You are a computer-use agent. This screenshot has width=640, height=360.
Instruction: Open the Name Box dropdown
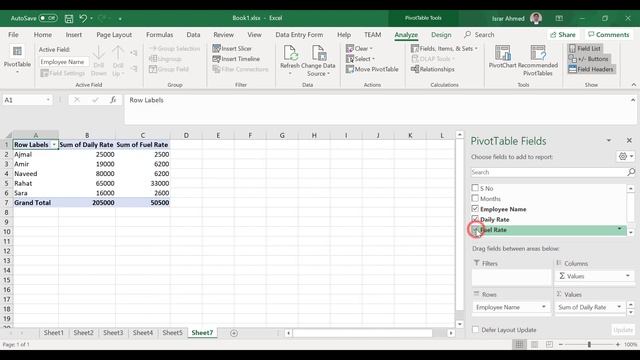tap(48, 100)
